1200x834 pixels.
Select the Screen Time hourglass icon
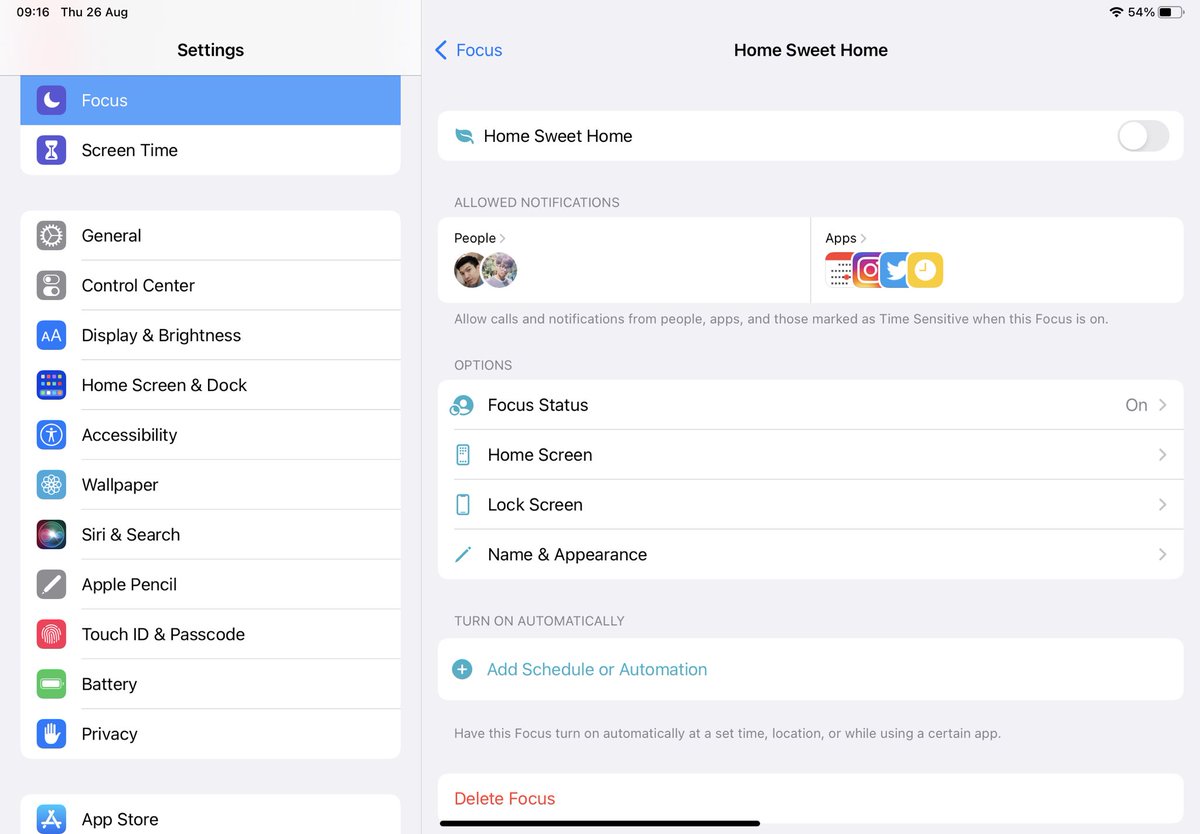tap(51, 150)
